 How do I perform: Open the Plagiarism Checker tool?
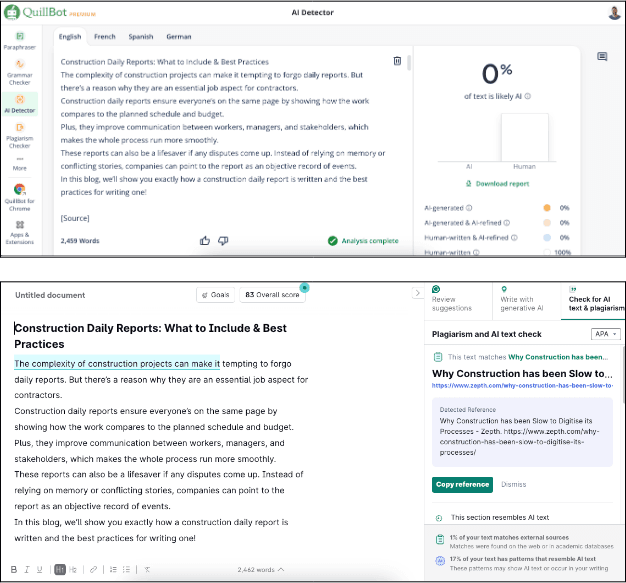point(20,136)
